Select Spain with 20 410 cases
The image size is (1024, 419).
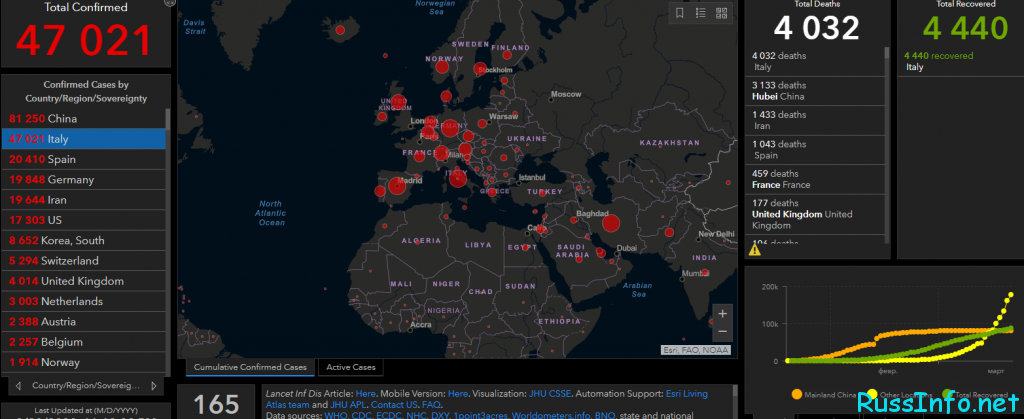(84, 159)
